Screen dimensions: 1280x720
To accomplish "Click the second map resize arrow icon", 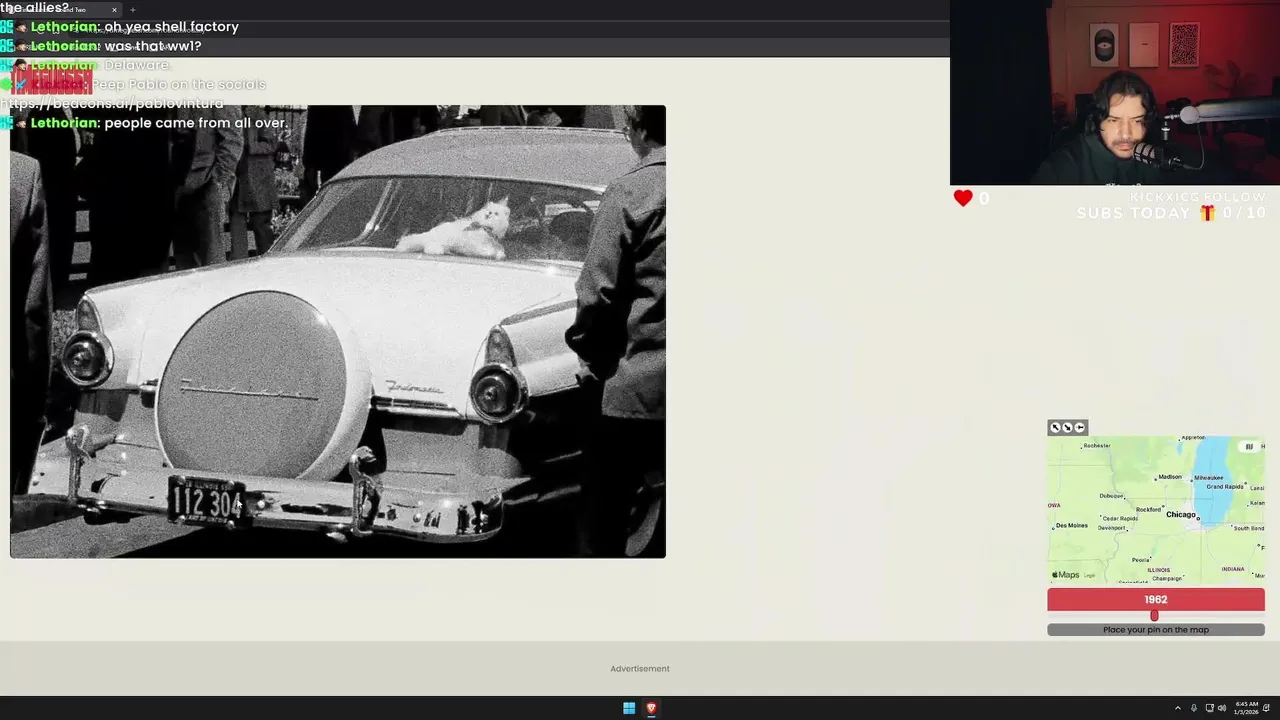I will (1067, 427).
